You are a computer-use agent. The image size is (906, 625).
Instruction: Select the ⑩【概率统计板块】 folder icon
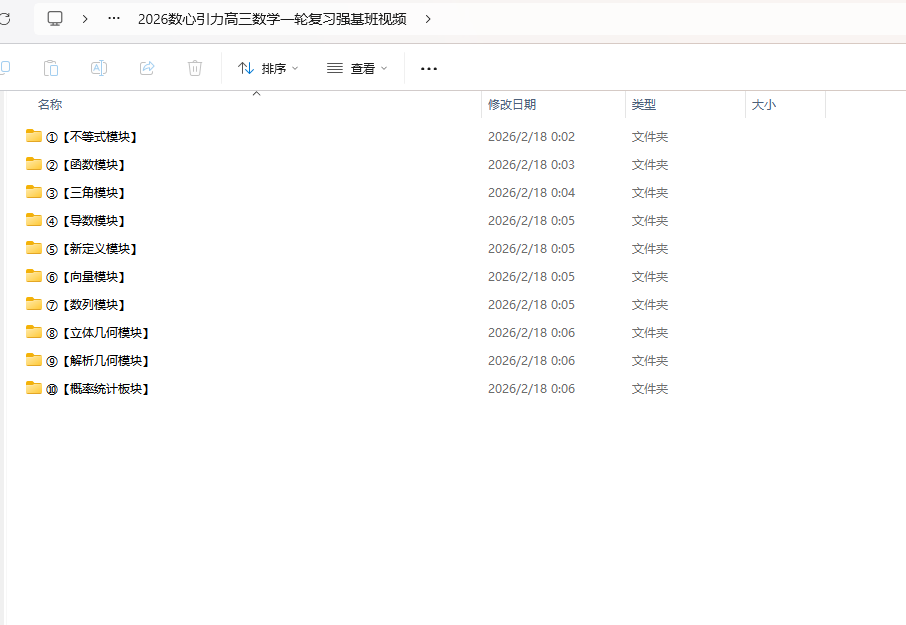tap(34, 388)
